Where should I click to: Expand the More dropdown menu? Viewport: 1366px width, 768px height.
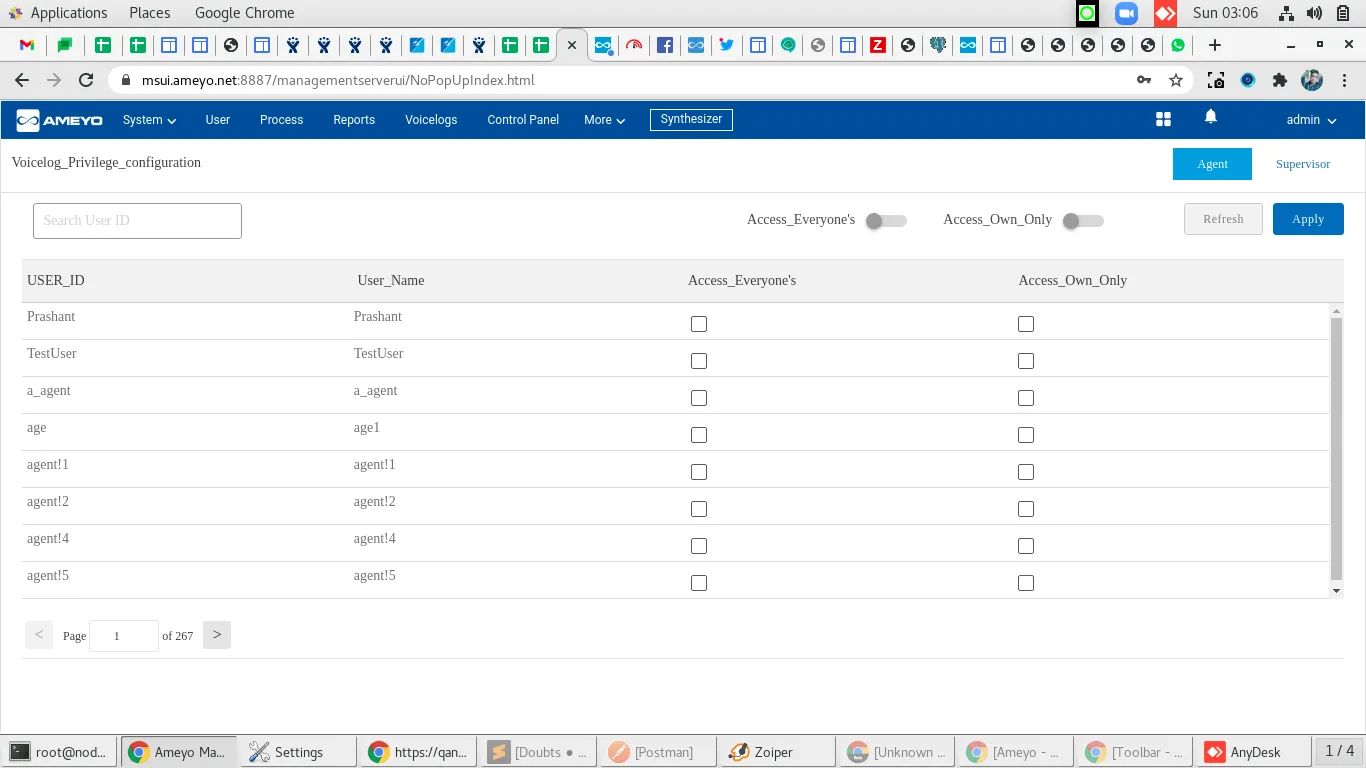604,120
